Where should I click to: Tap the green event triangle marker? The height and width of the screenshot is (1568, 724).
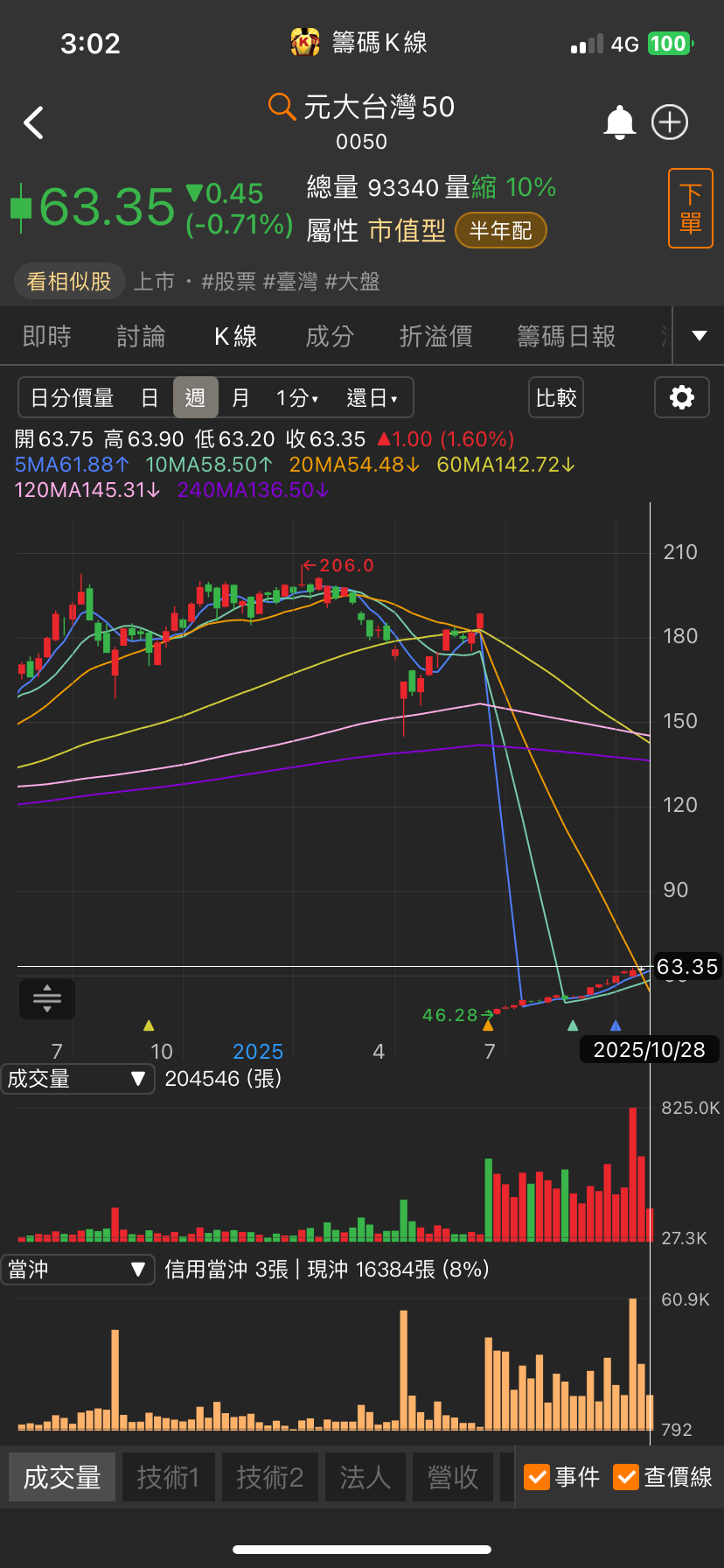(573, 1025)
